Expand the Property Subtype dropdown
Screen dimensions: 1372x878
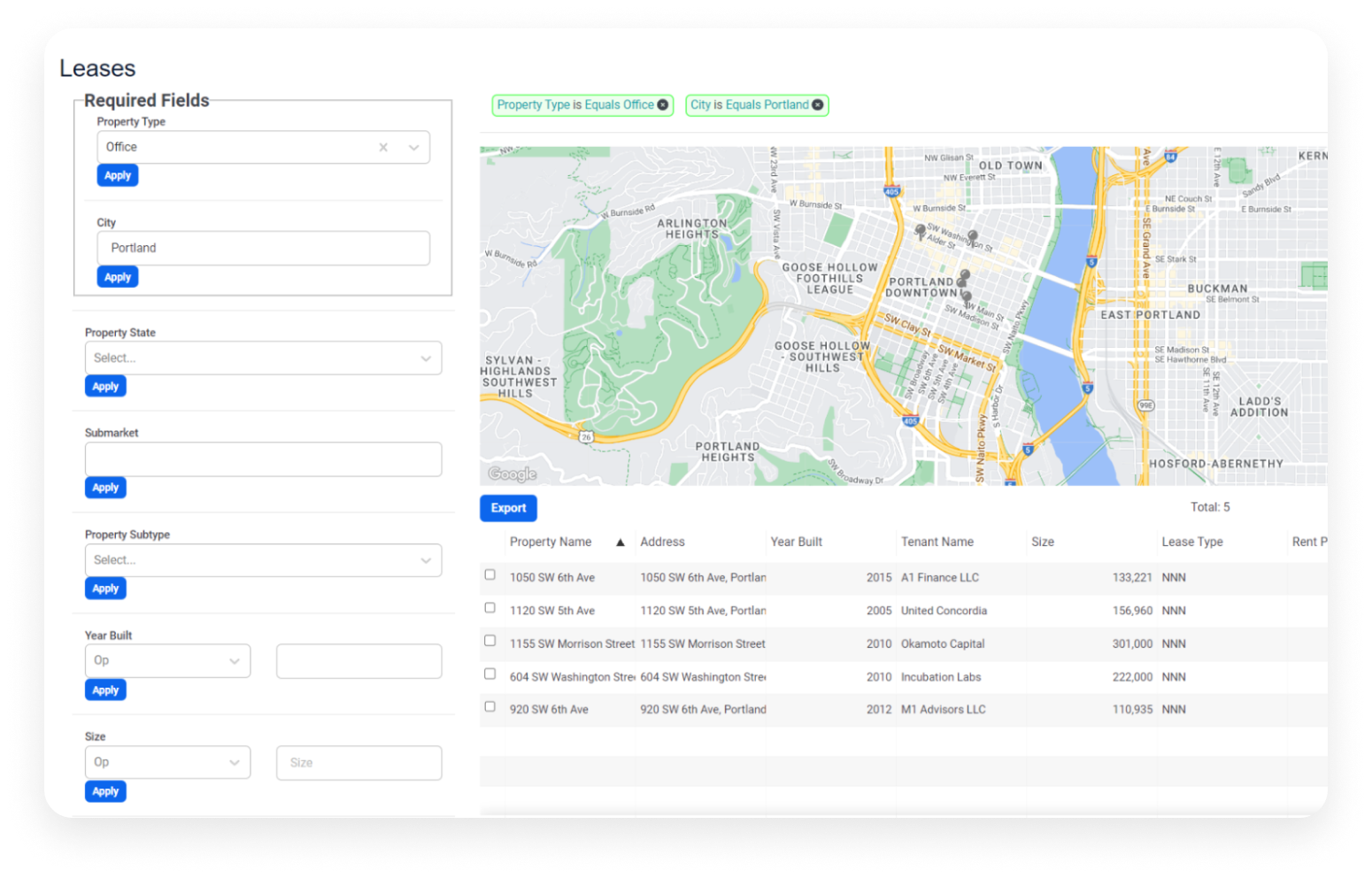pyautogui.click(x=263, y=560)
